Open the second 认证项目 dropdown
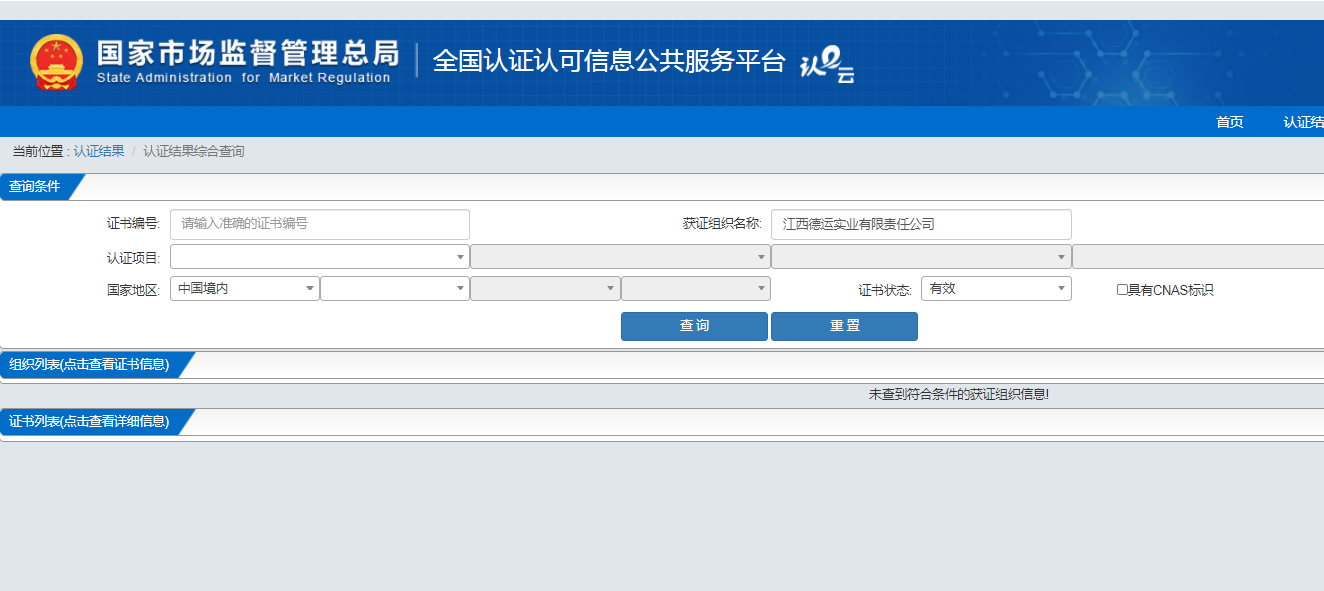1324x591 pixels. coord(620,257)
